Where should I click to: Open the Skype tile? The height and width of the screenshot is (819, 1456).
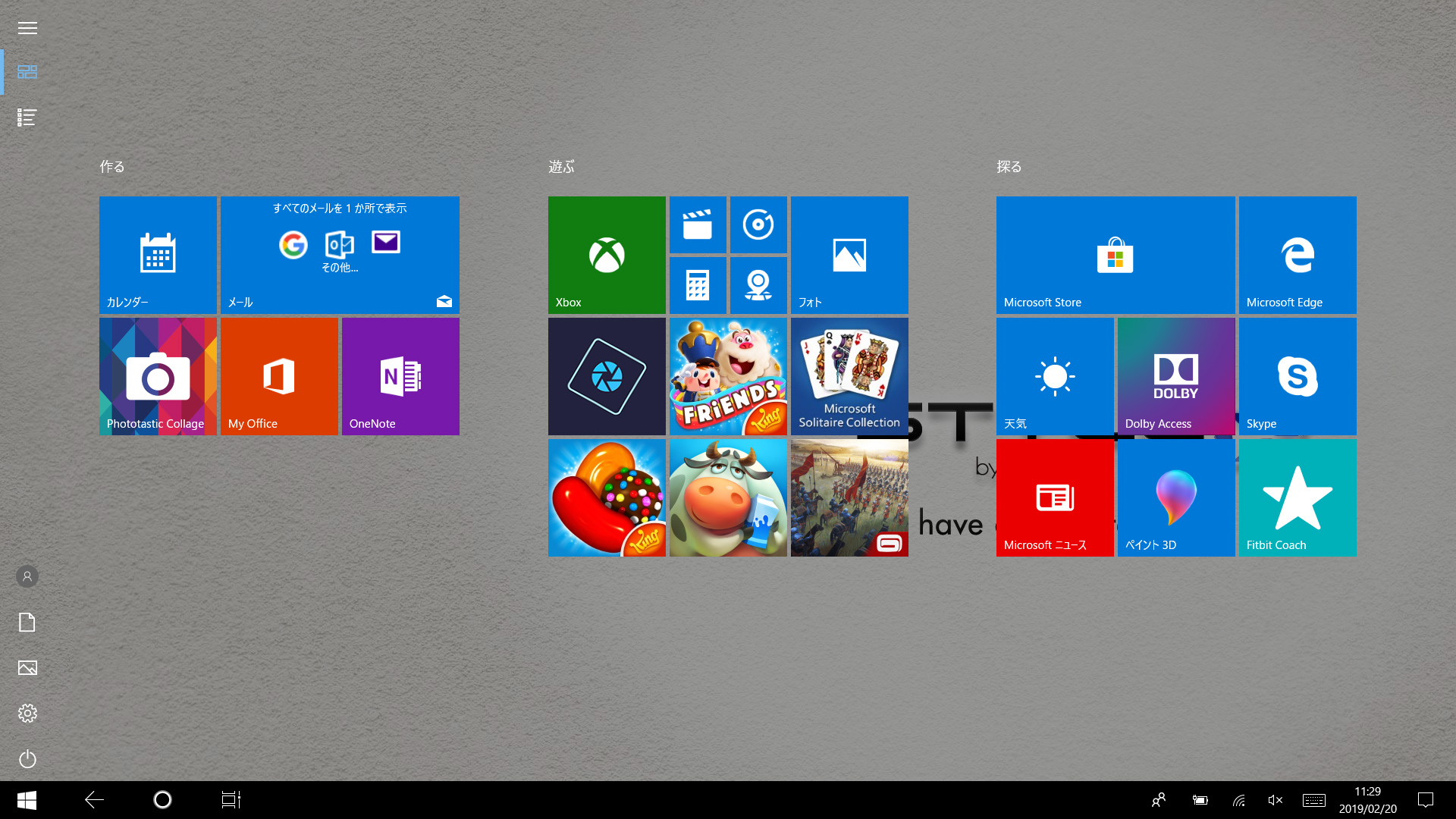pos(1298,376)
